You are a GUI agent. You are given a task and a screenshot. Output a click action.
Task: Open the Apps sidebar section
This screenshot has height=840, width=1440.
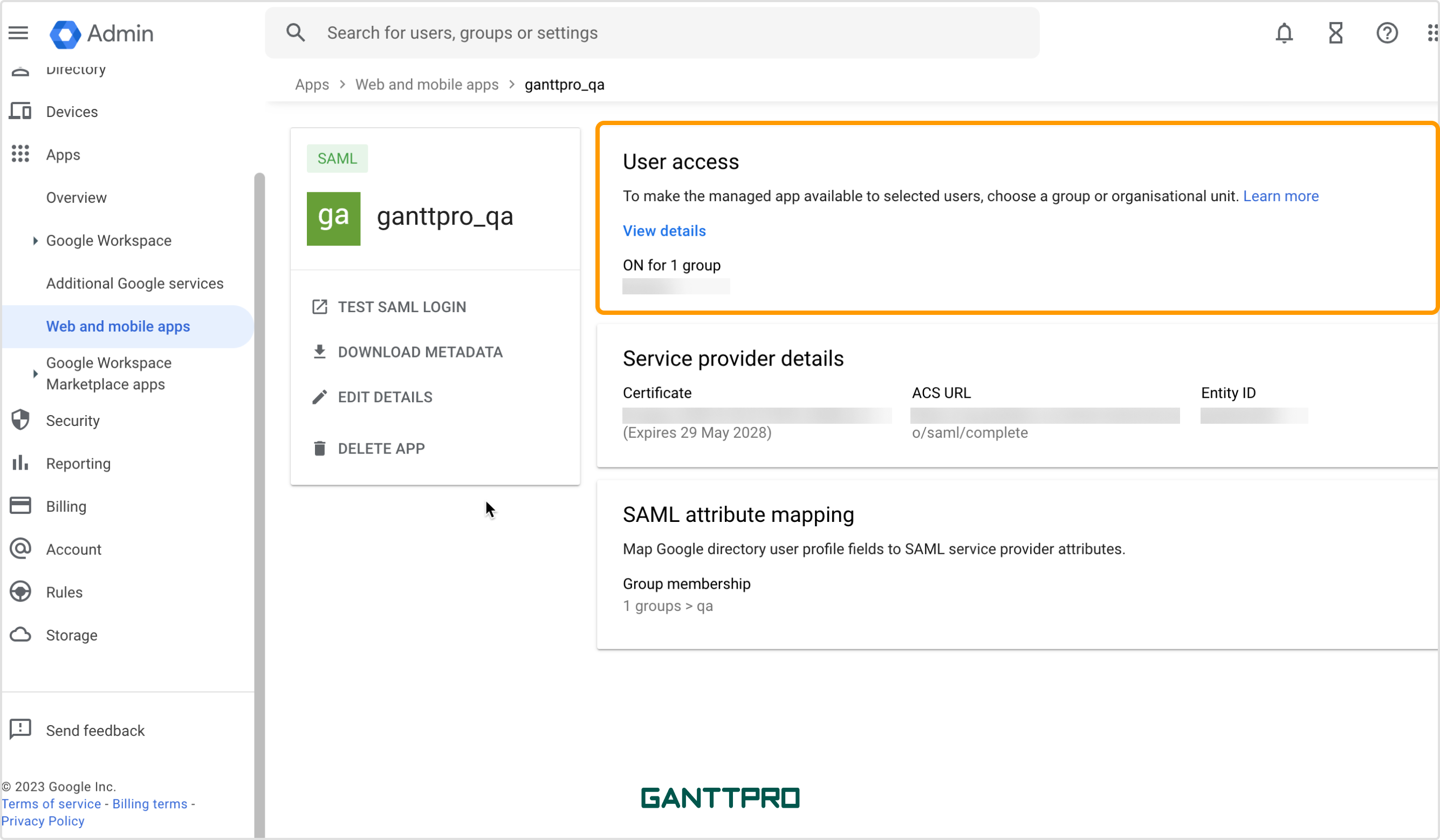63,155
